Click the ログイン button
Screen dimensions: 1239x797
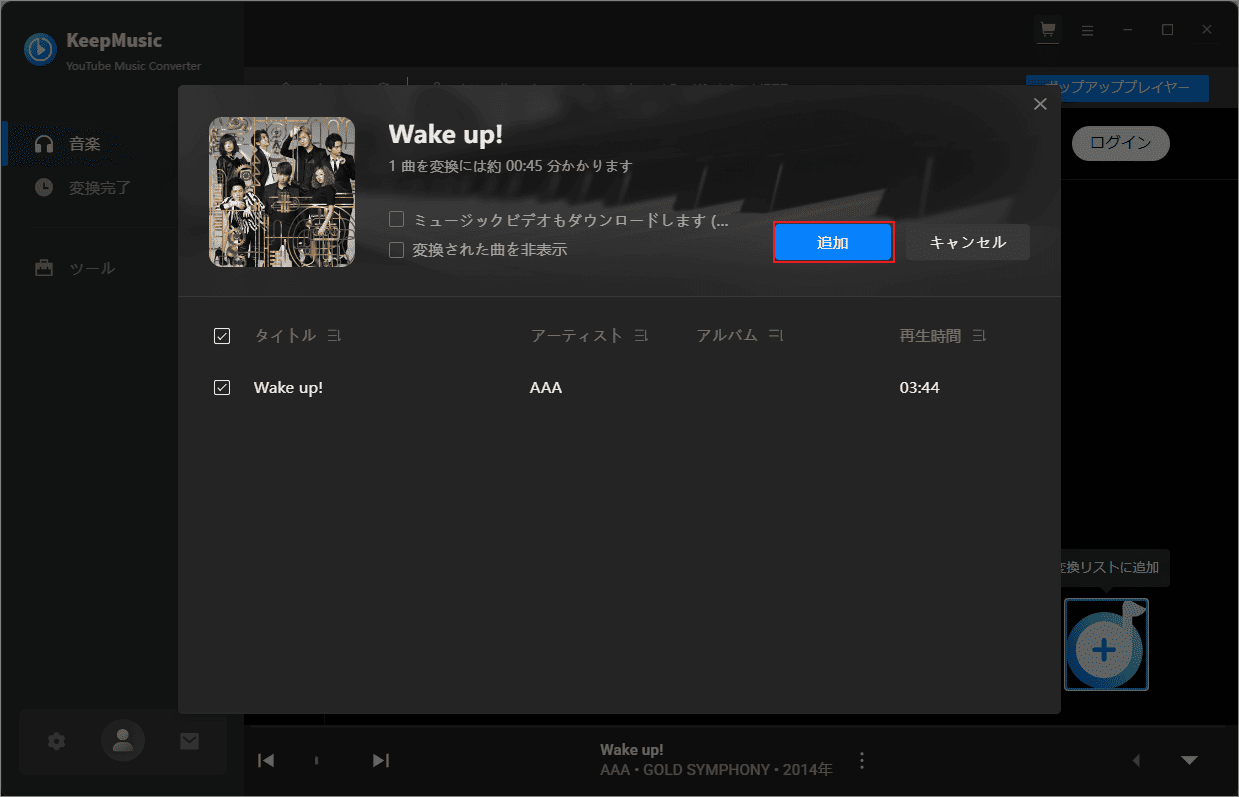pos(1121,143)
